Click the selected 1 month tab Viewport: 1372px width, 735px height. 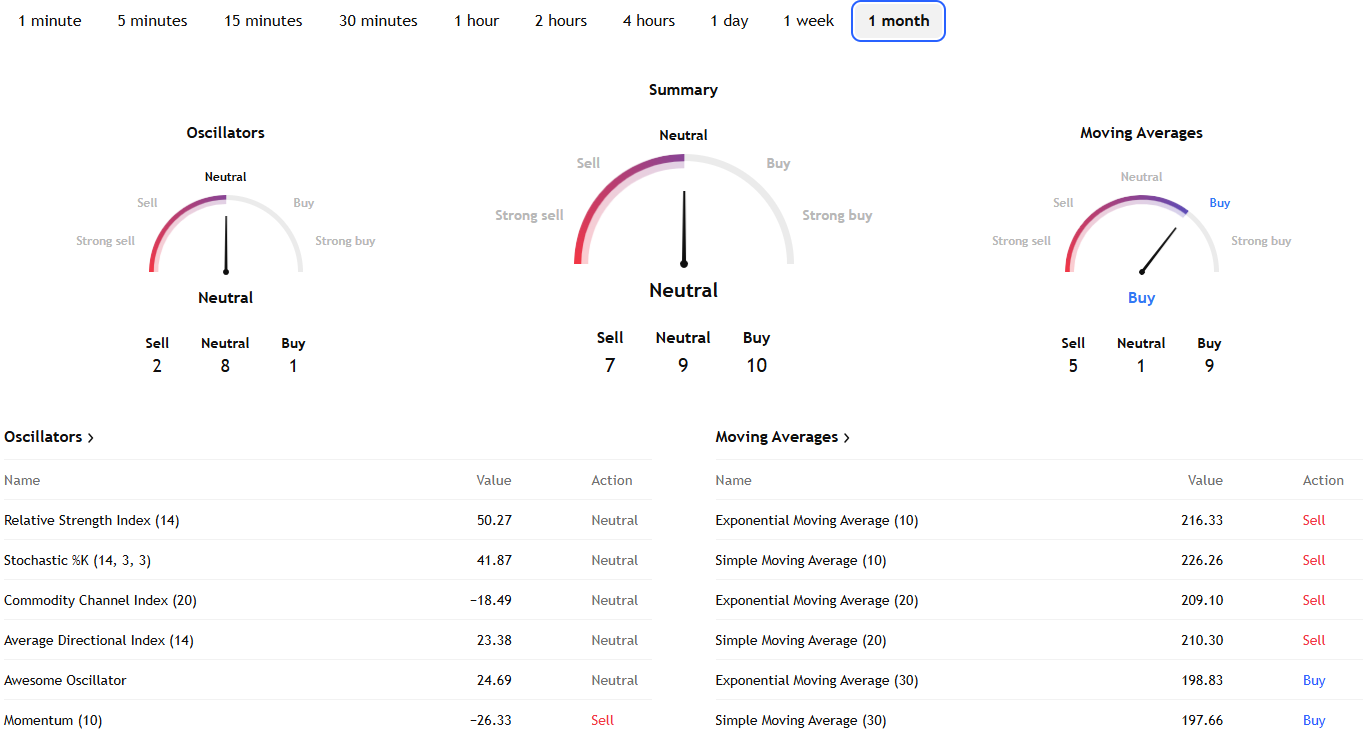click(x=898, y=21)
